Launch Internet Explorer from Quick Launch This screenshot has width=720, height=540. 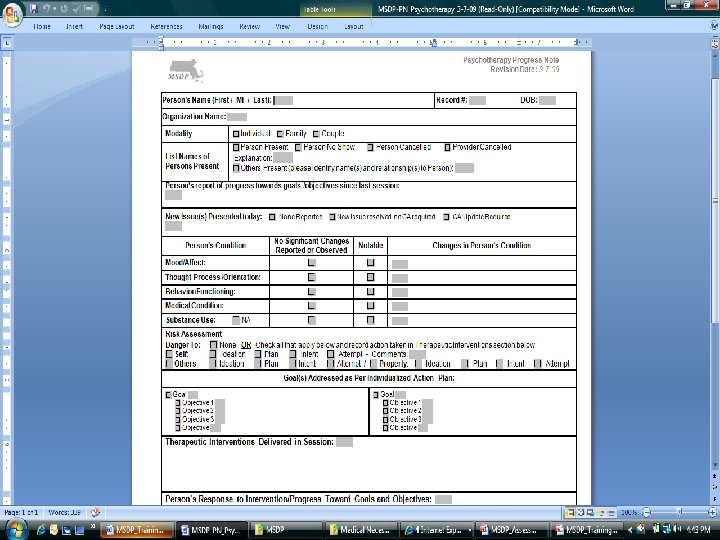40,530
